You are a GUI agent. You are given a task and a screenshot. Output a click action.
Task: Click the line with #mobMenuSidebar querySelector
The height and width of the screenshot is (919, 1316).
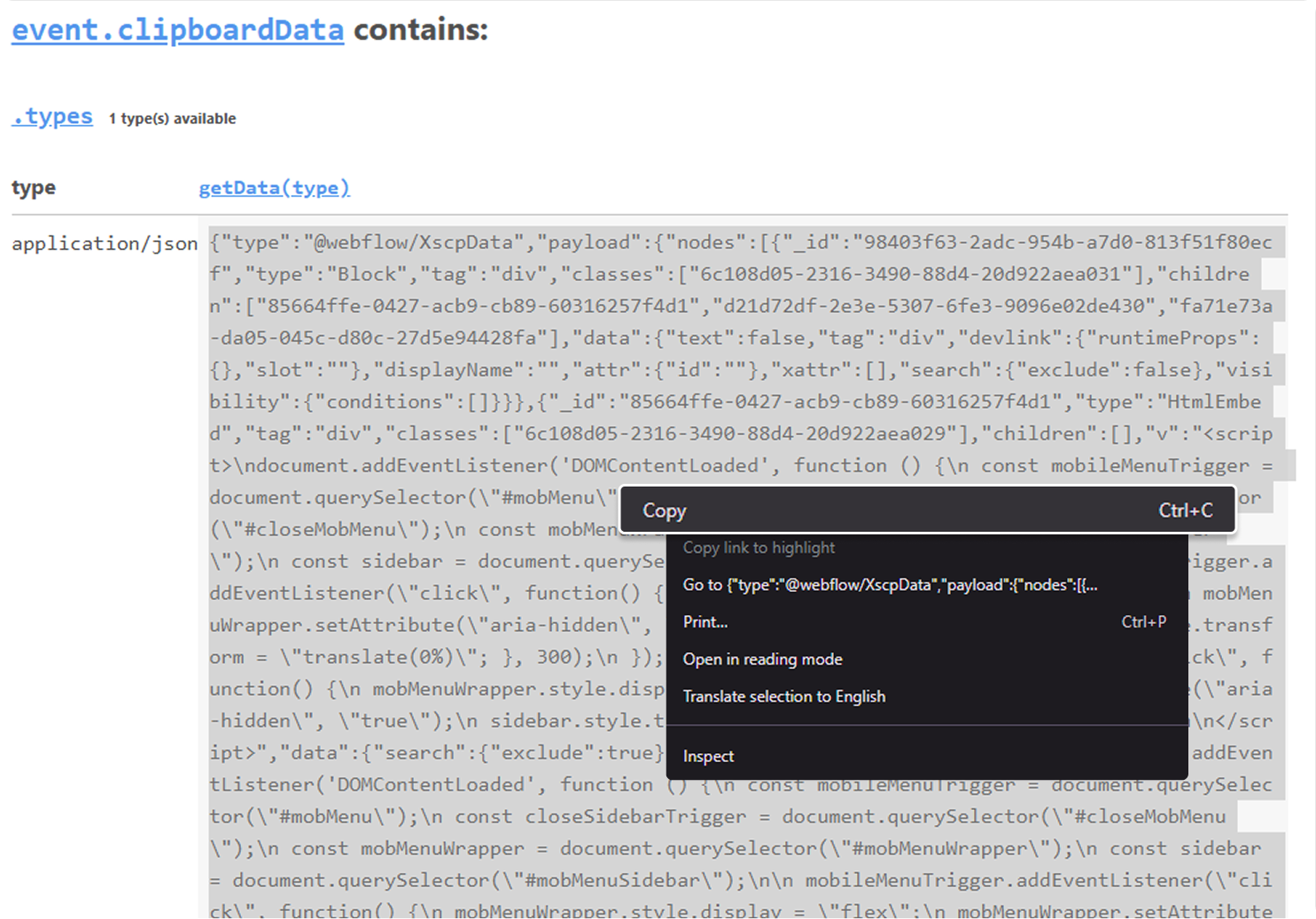tap(741, 881)
